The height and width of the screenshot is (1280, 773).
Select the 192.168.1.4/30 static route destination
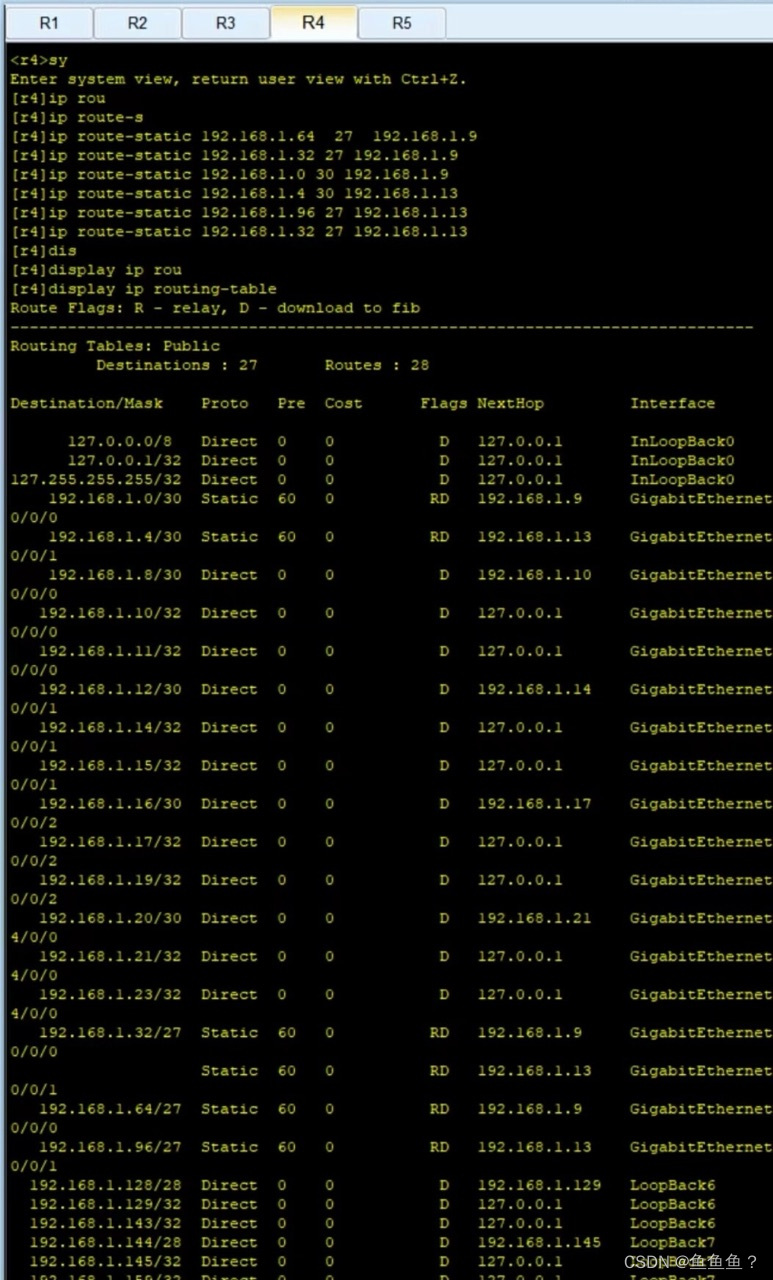(115, 537)
